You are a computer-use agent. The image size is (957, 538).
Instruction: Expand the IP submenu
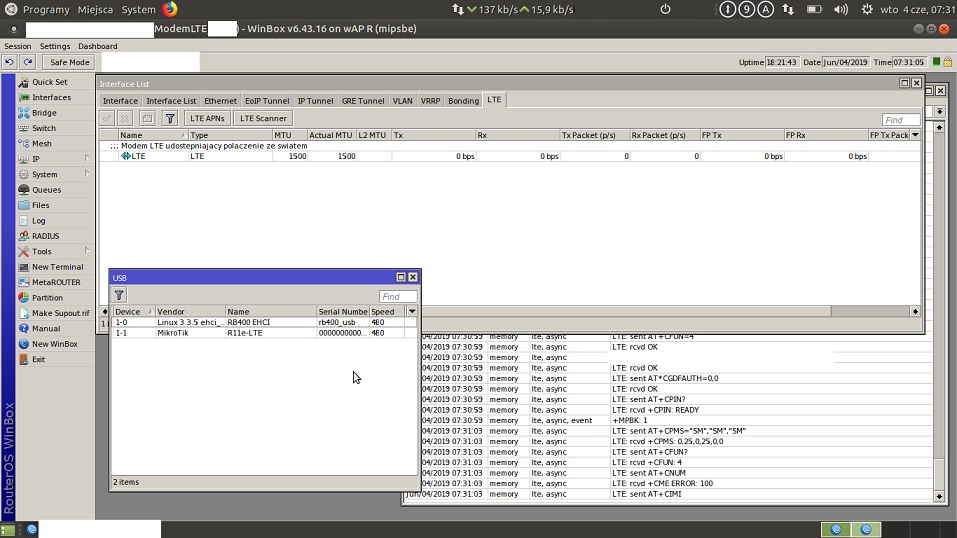pos(87,158)
